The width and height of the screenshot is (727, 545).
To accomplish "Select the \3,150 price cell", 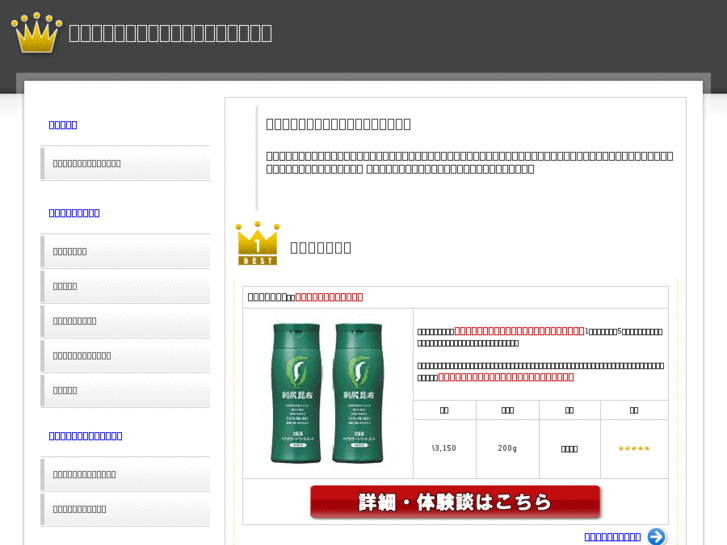I will click(x=444, y=449).
